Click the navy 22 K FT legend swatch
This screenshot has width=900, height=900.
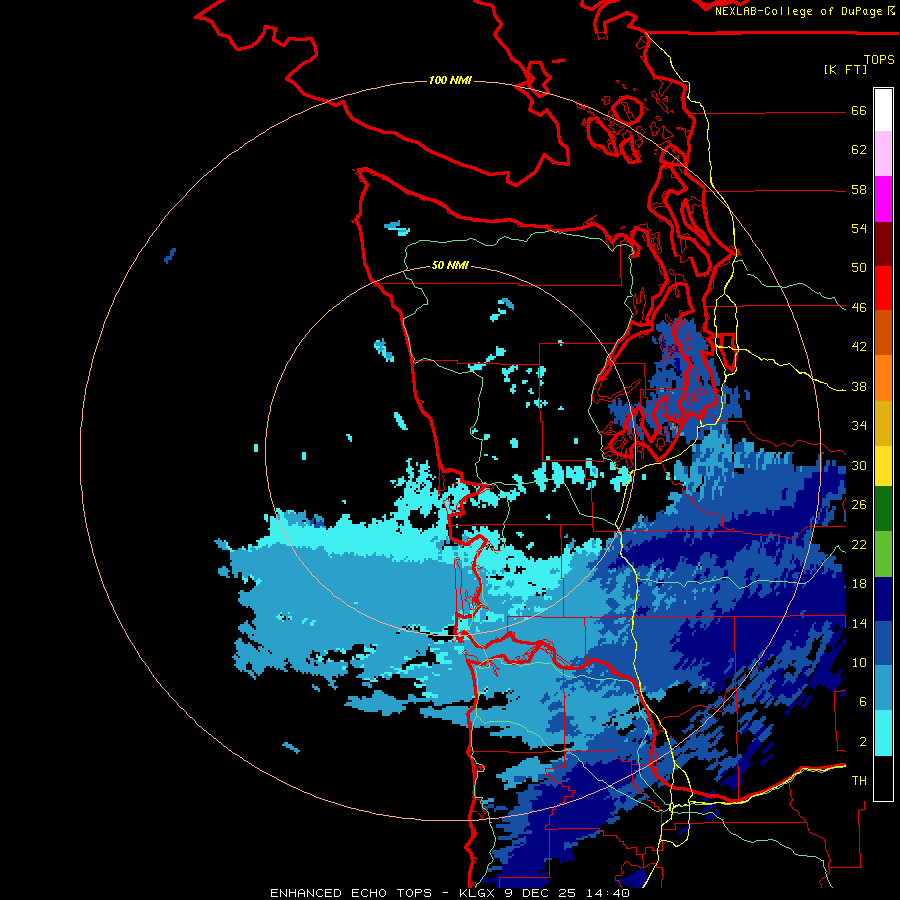(883, 599)
